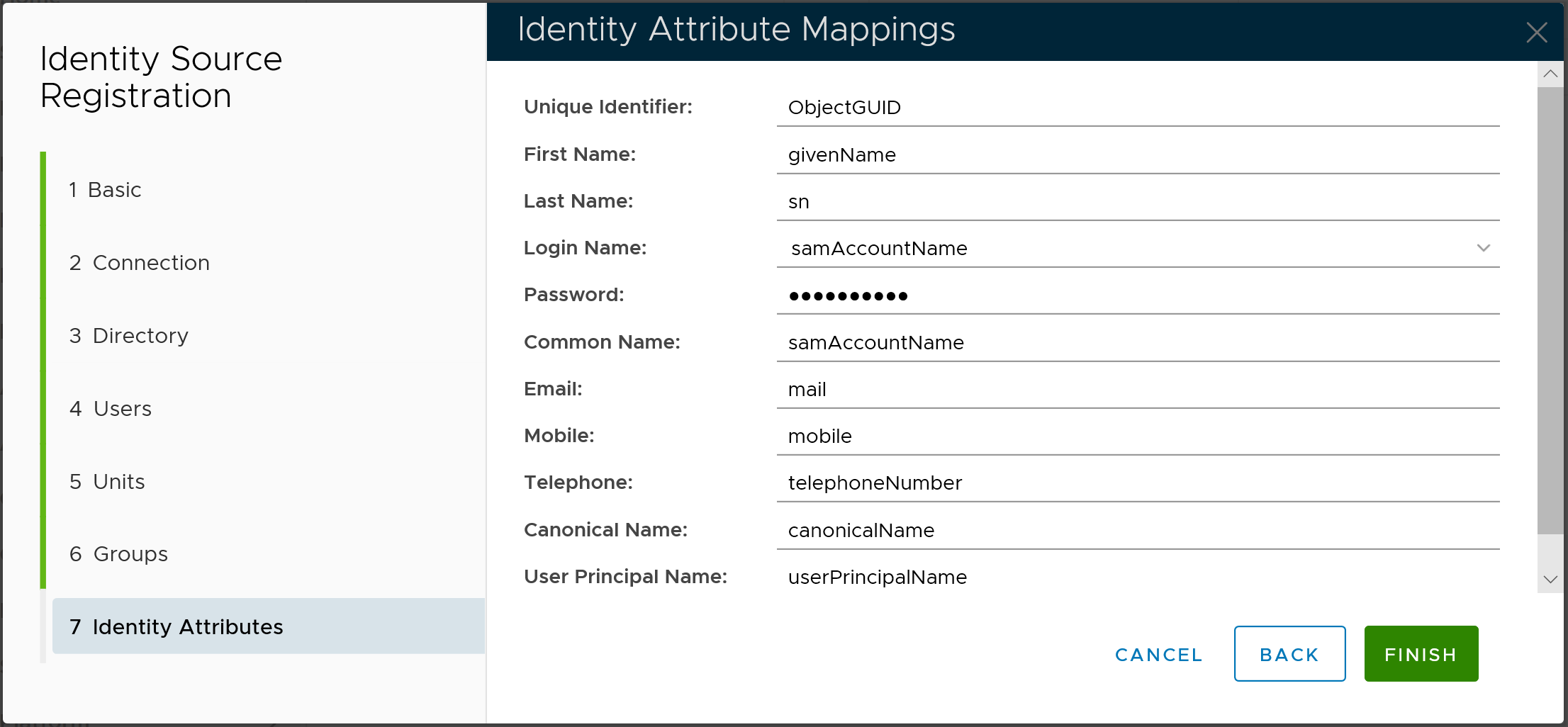Click the Telephone attribute field
The height and width of the screenshot is (727, 1568).
pos(1137,483)
